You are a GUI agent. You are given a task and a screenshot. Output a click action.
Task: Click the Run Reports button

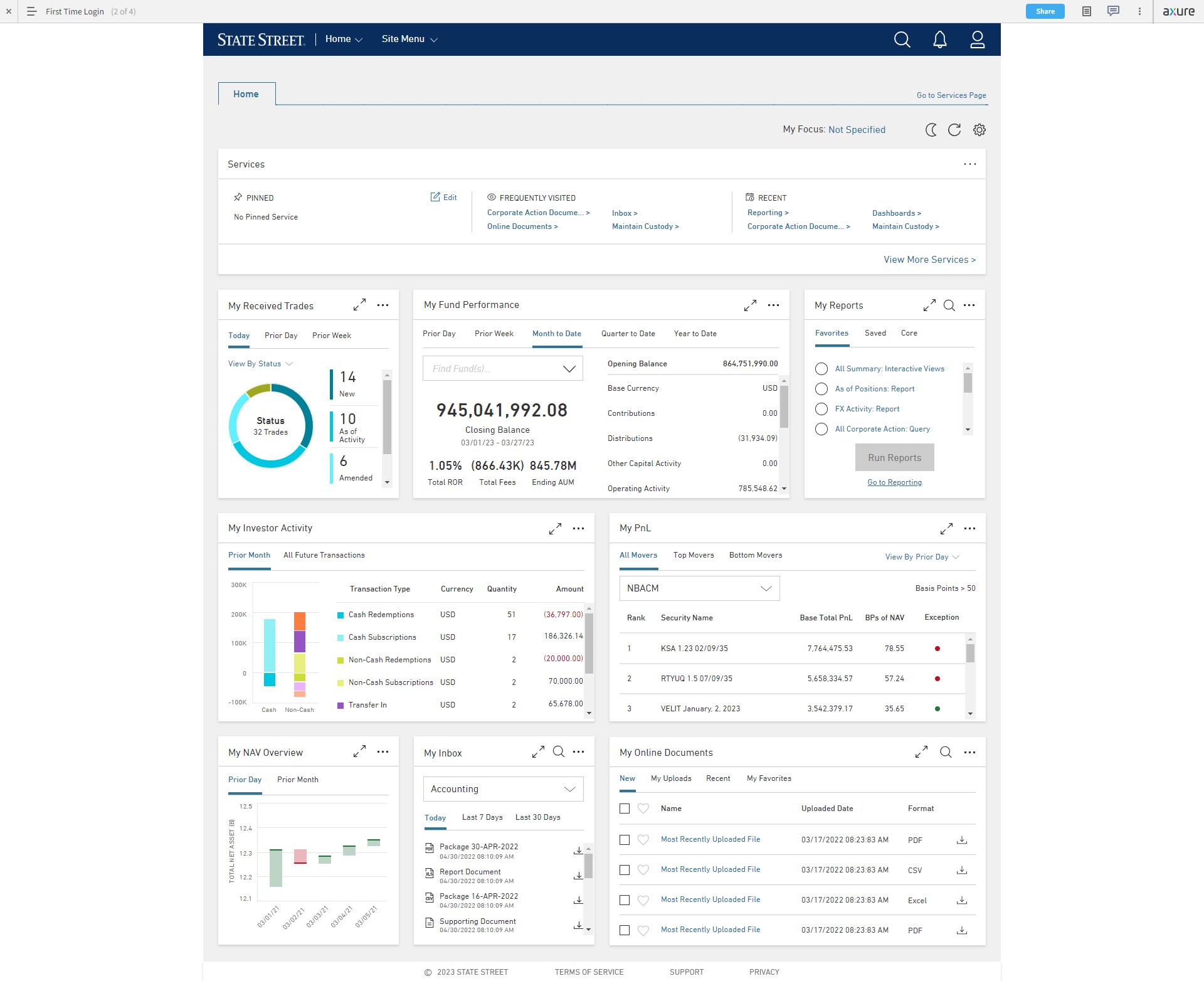pos(894,458)
